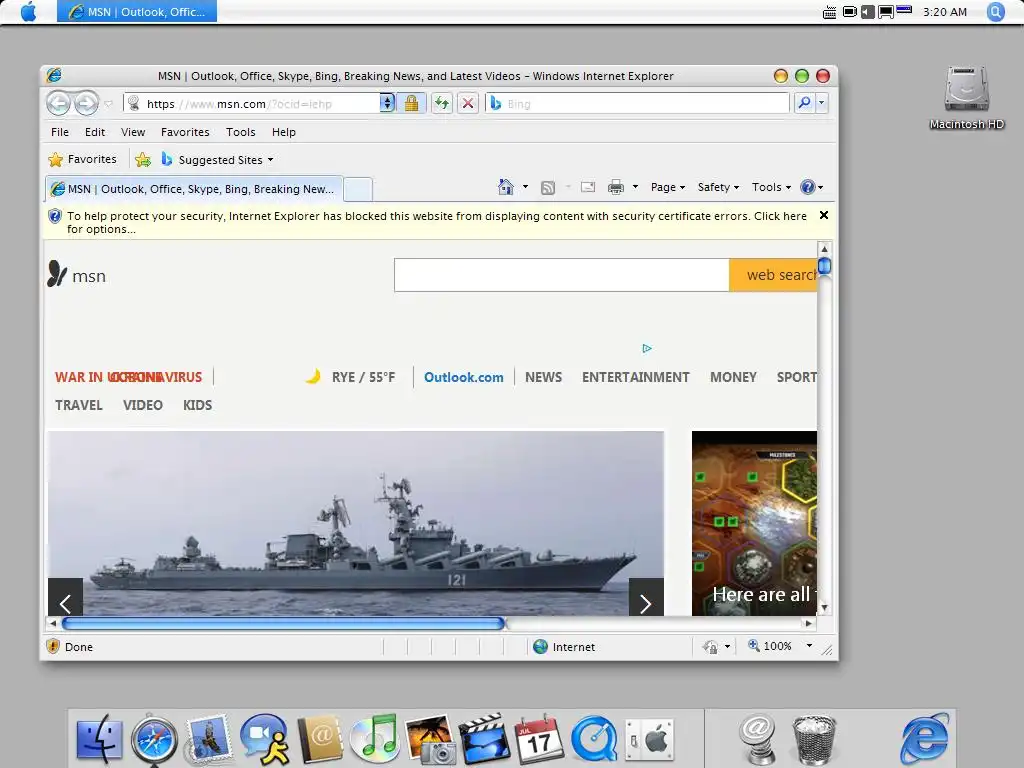
Task: Expand the Home button dropdown arrow
Action: click(x=525, y=187)
